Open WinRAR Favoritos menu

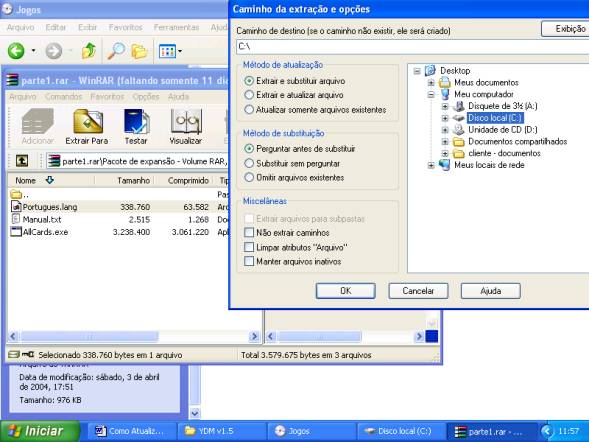tap(107, 97)
